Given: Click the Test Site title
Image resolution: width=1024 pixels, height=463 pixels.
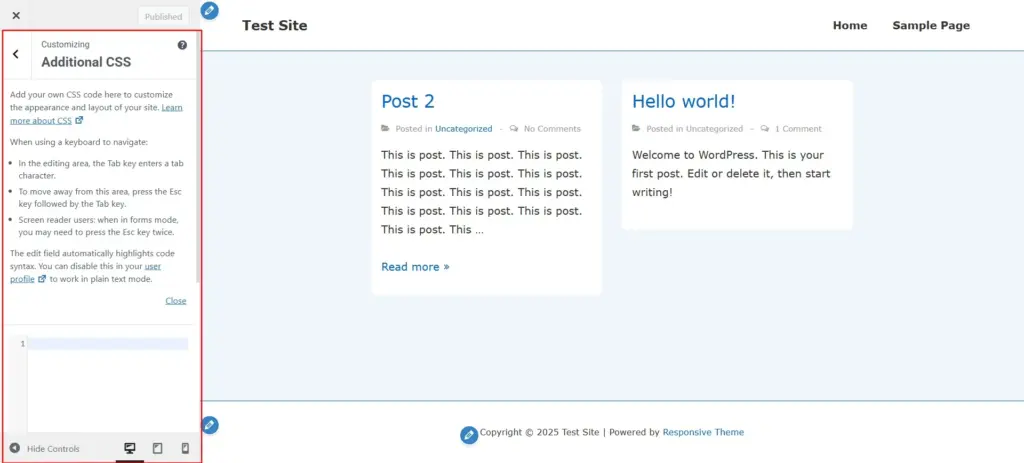Looking at the screenshot, I should (x=274, y=25).
